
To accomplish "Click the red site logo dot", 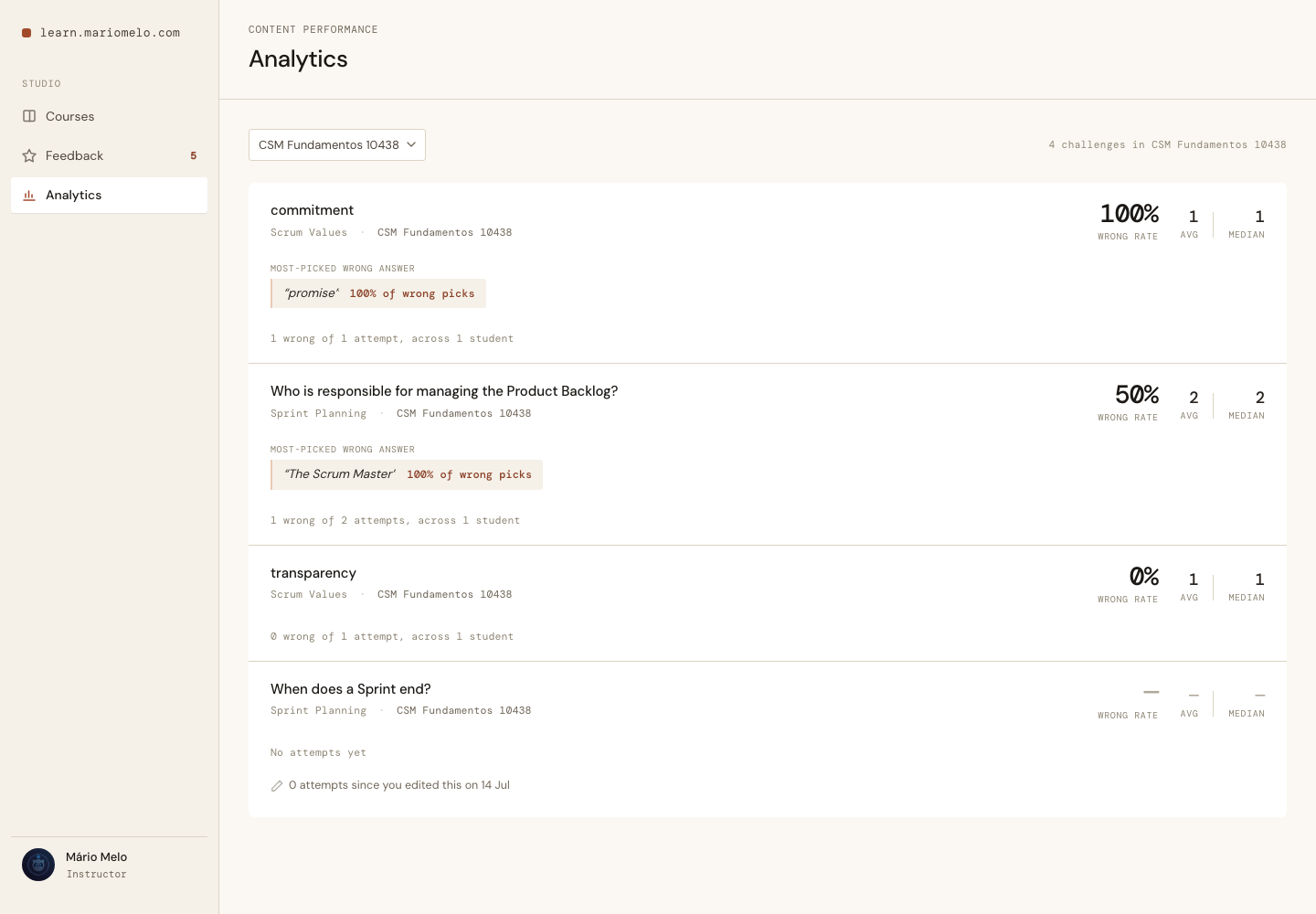I will 27,33.
